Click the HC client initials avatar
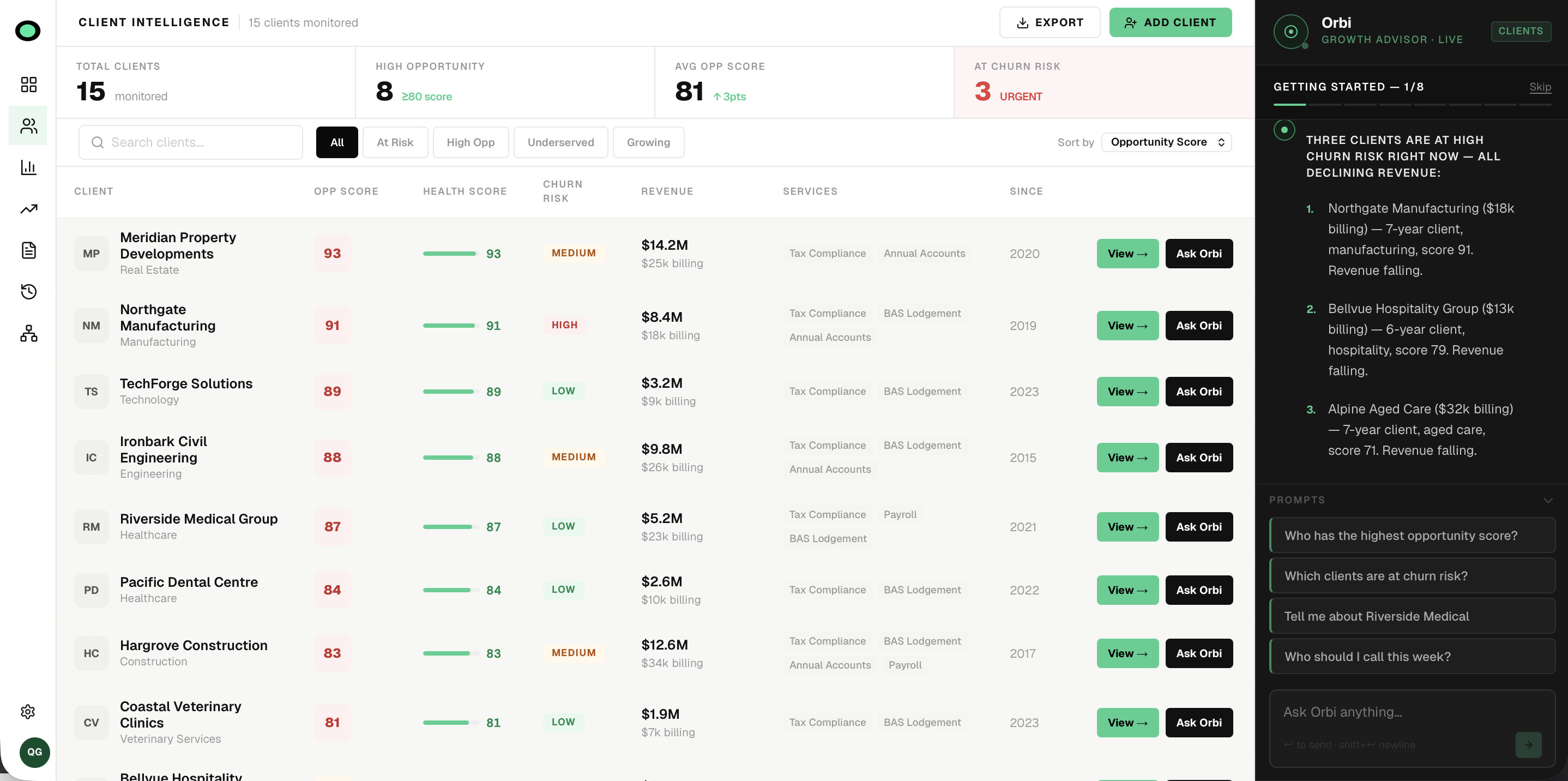The width and height of the screenshot is (1568, 781). coord(91,653)
